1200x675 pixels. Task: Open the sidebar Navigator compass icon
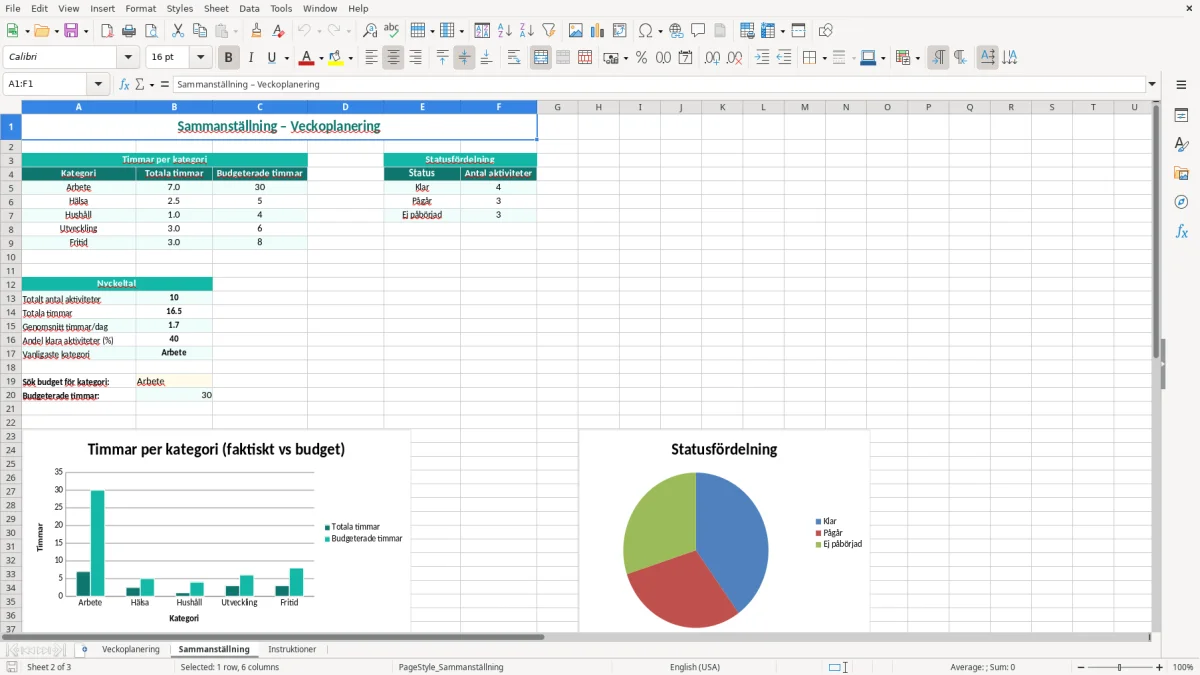pos(1181,202)
